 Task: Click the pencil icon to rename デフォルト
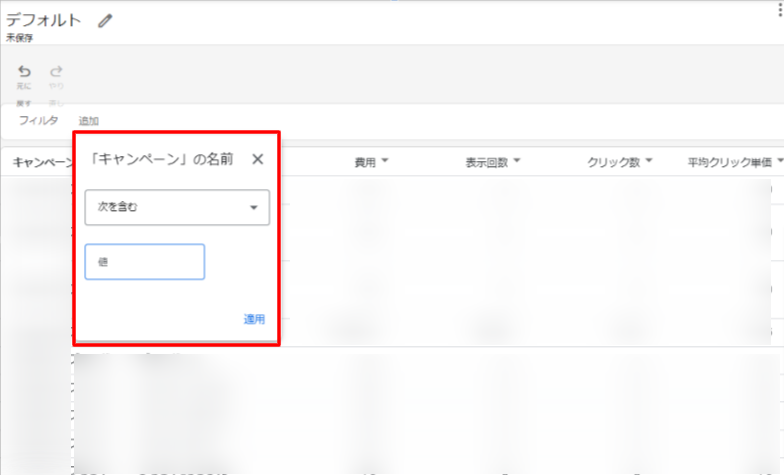pos(105,21)
